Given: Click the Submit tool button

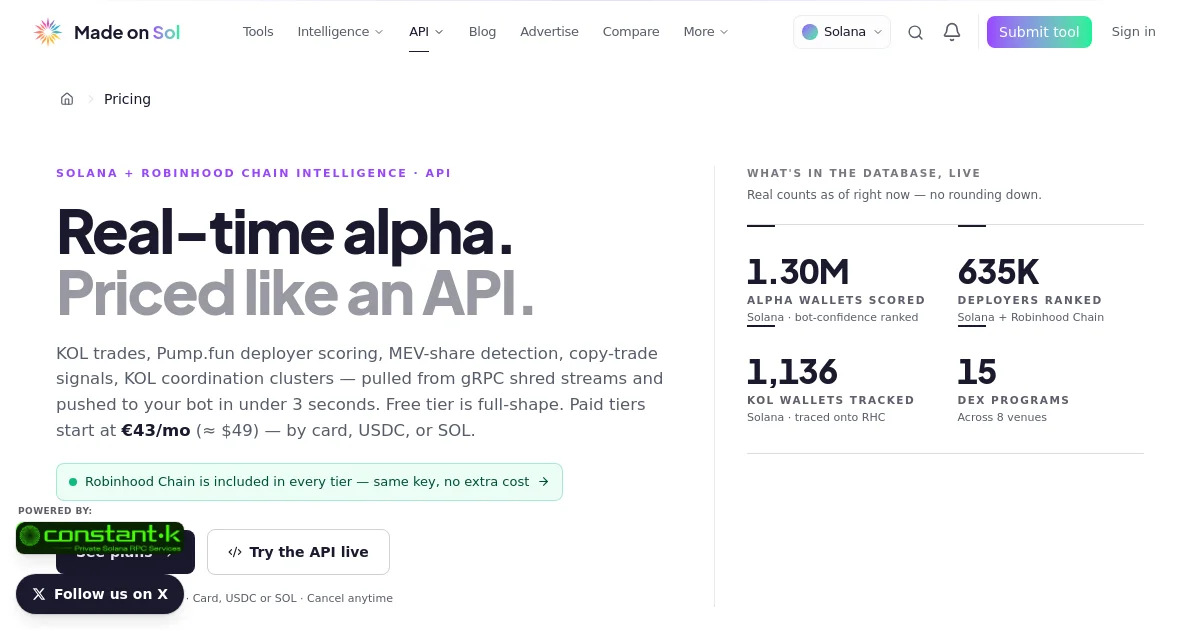Looking at the screenshot, I should click(x=1039, y=32).
